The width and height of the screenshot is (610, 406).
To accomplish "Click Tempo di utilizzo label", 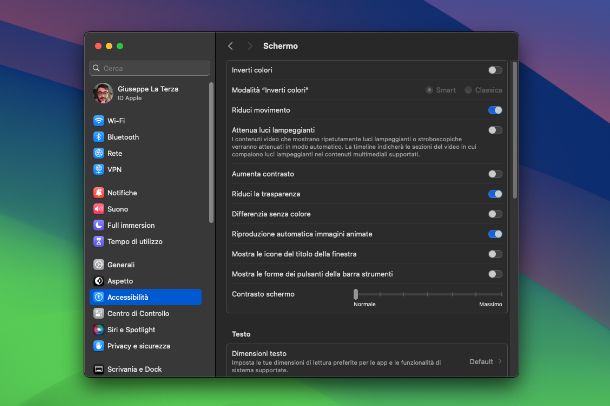I will 135,242.
